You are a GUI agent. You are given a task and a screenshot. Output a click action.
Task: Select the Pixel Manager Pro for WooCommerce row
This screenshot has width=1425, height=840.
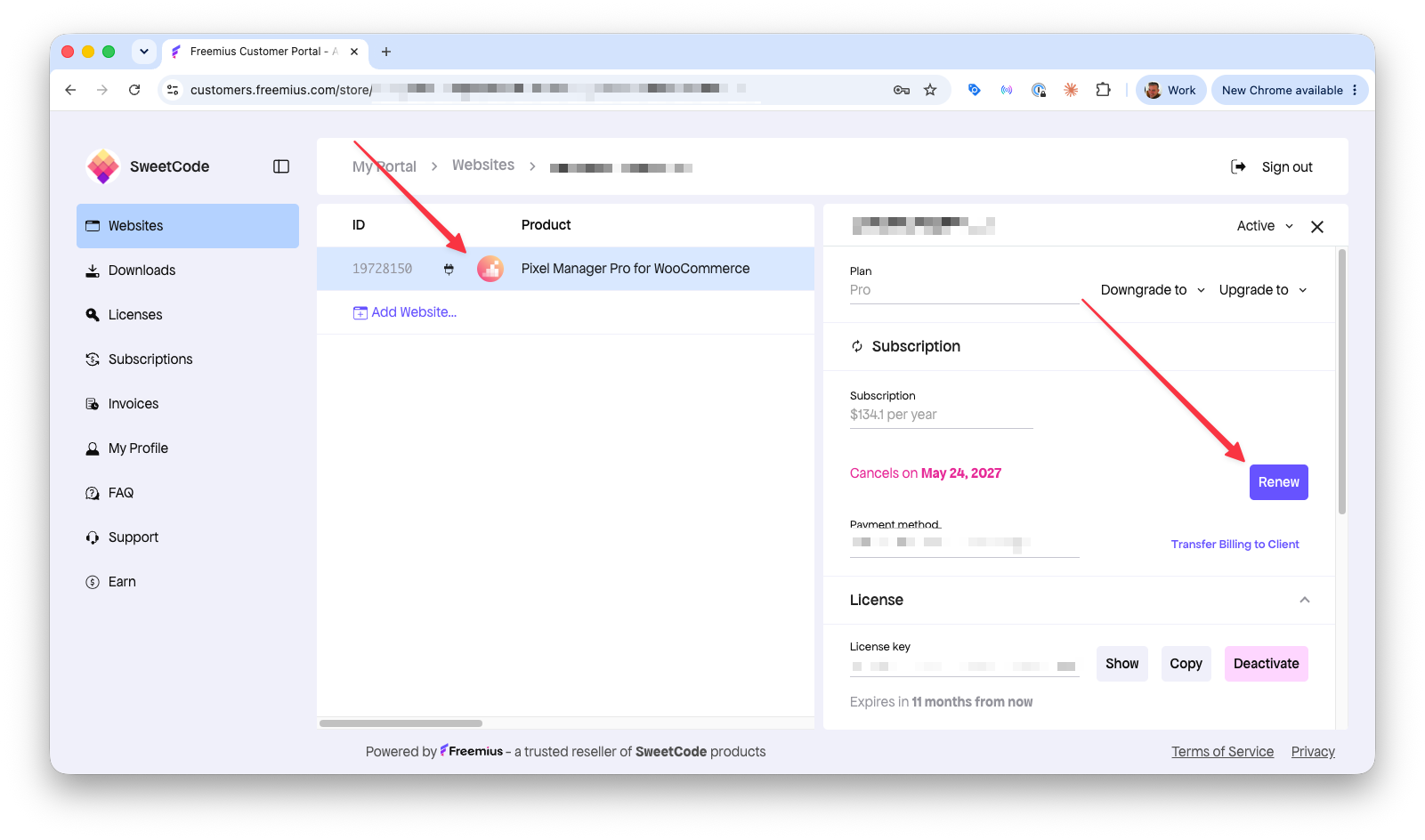pos(565,269)
